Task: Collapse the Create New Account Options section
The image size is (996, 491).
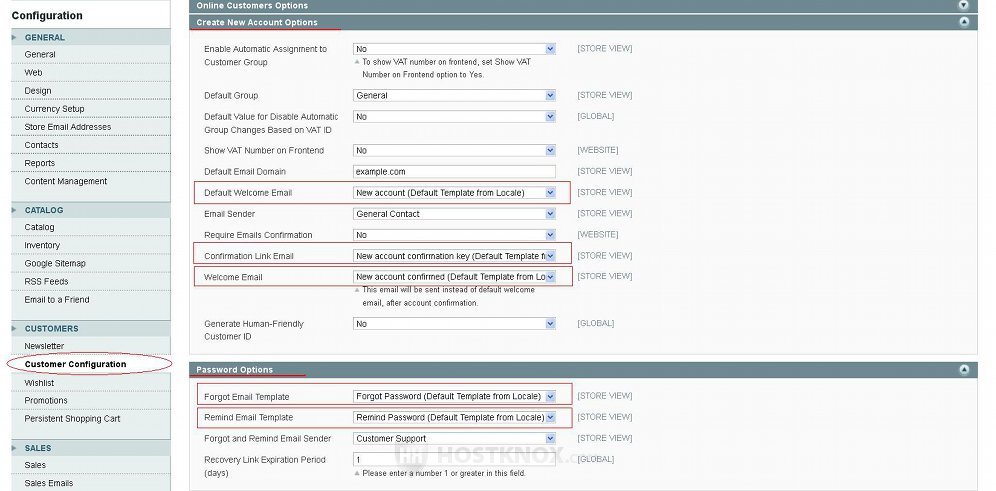Action: (x=963, y=22)
